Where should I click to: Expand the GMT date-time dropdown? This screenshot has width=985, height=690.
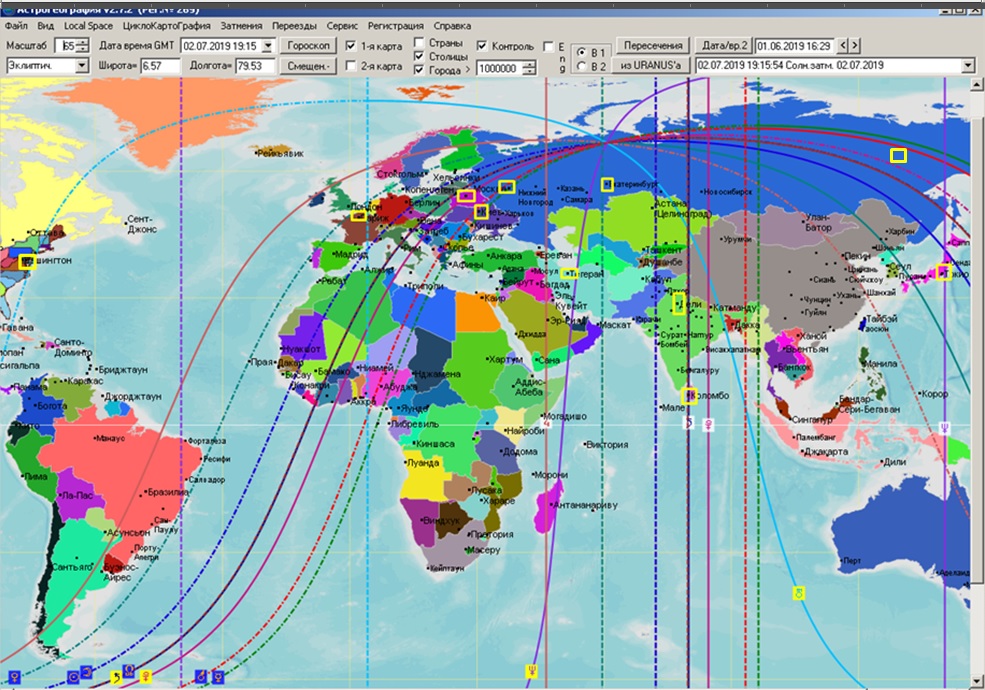266,46
